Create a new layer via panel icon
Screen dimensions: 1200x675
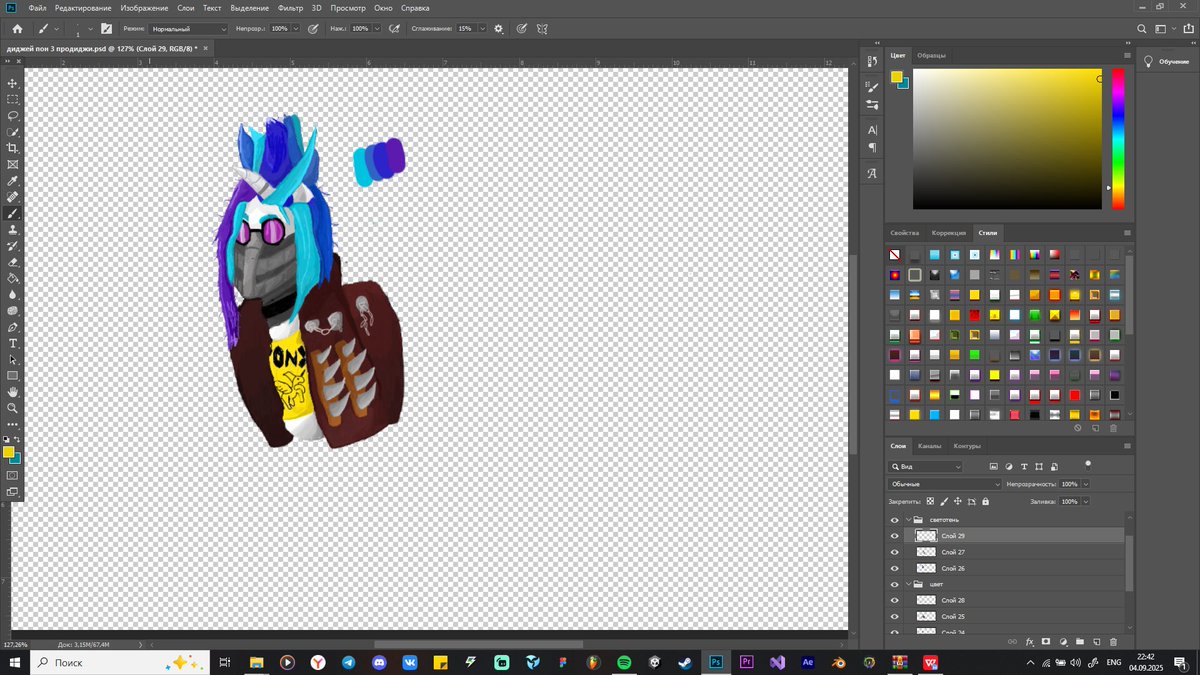point(1096,641)
